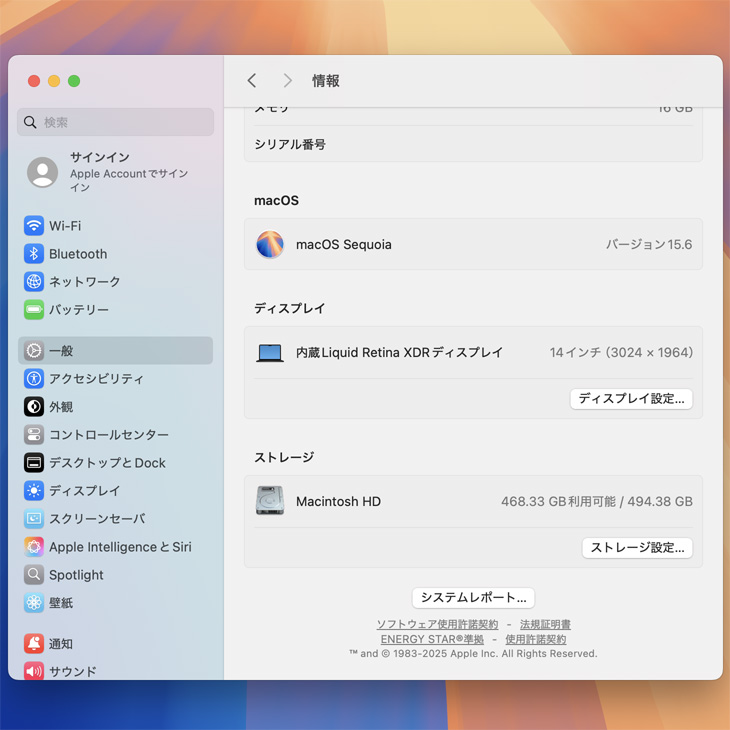The image size is (730, 730).
Task: Click the macOS section heading
Action: click(277, 201)
